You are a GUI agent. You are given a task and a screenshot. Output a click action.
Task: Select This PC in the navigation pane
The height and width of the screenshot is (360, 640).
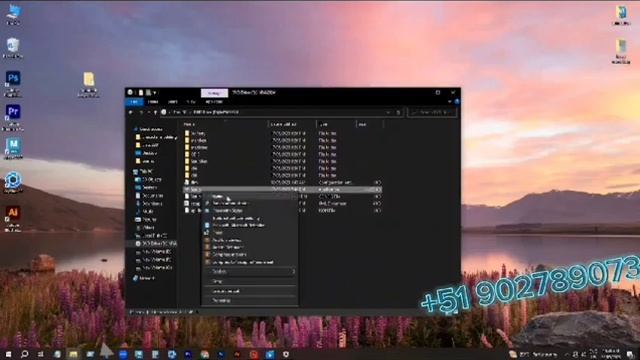point(142,171)
